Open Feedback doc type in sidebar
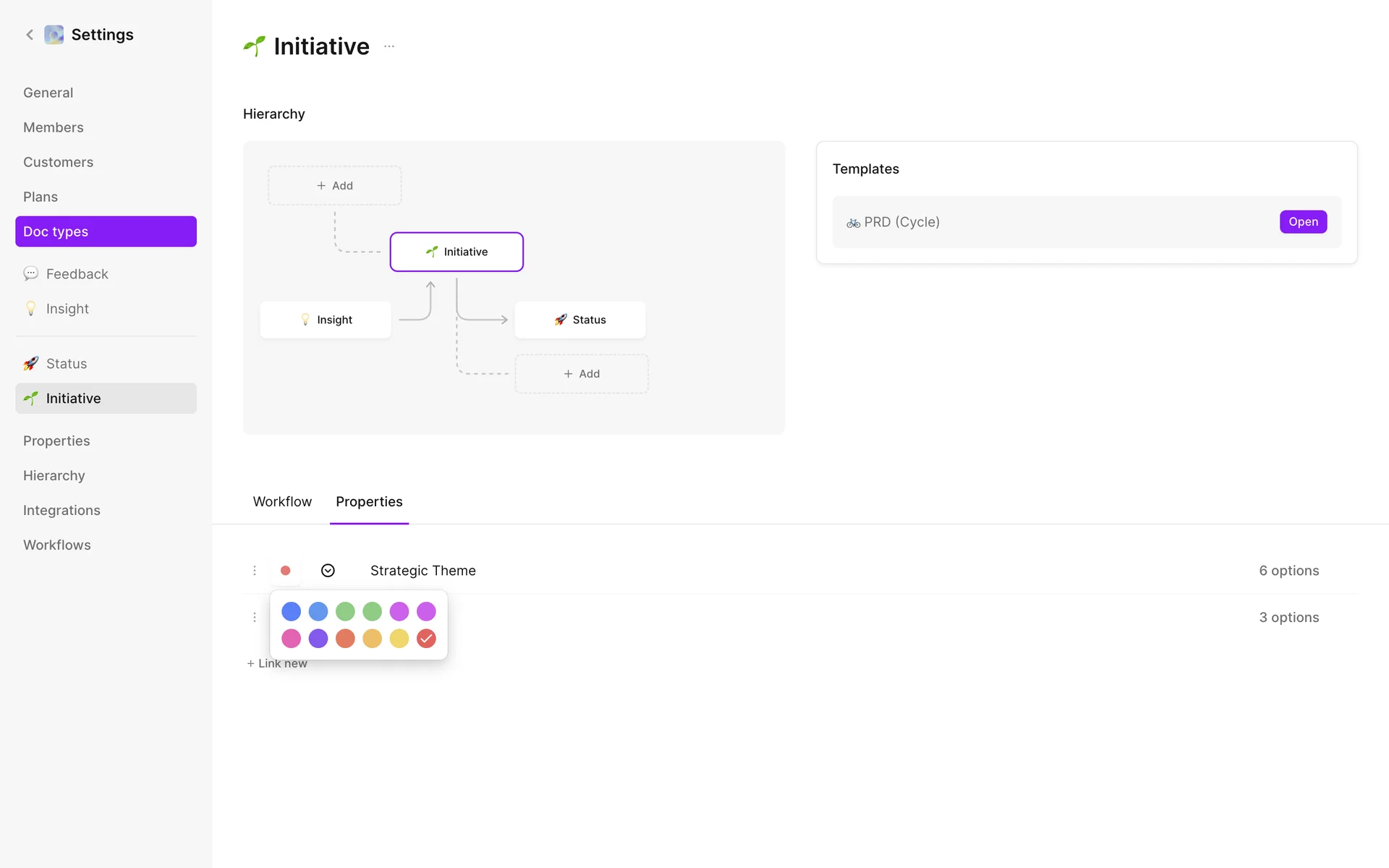The width and height of the screenshot is (1389, 868). 77,274
